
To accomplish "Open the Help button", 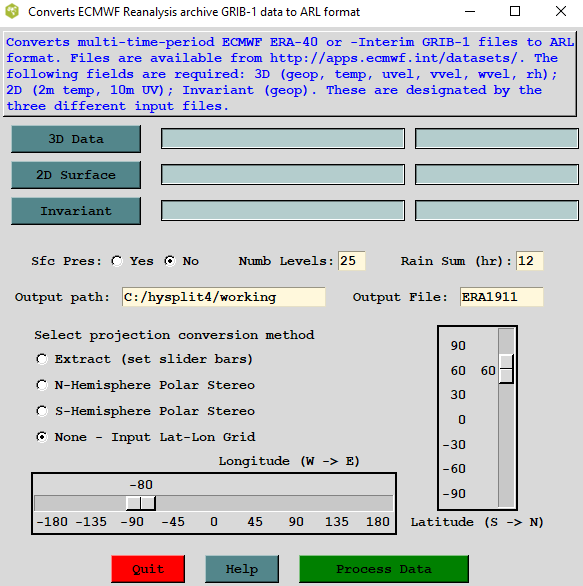I will [x=242, y=569].
